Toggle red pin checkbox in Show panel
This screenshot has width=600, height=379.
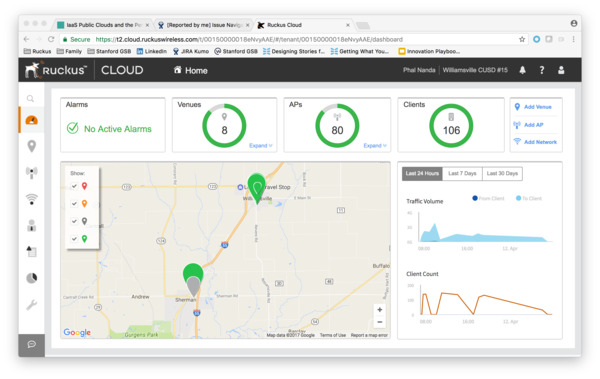pos(74,186)
